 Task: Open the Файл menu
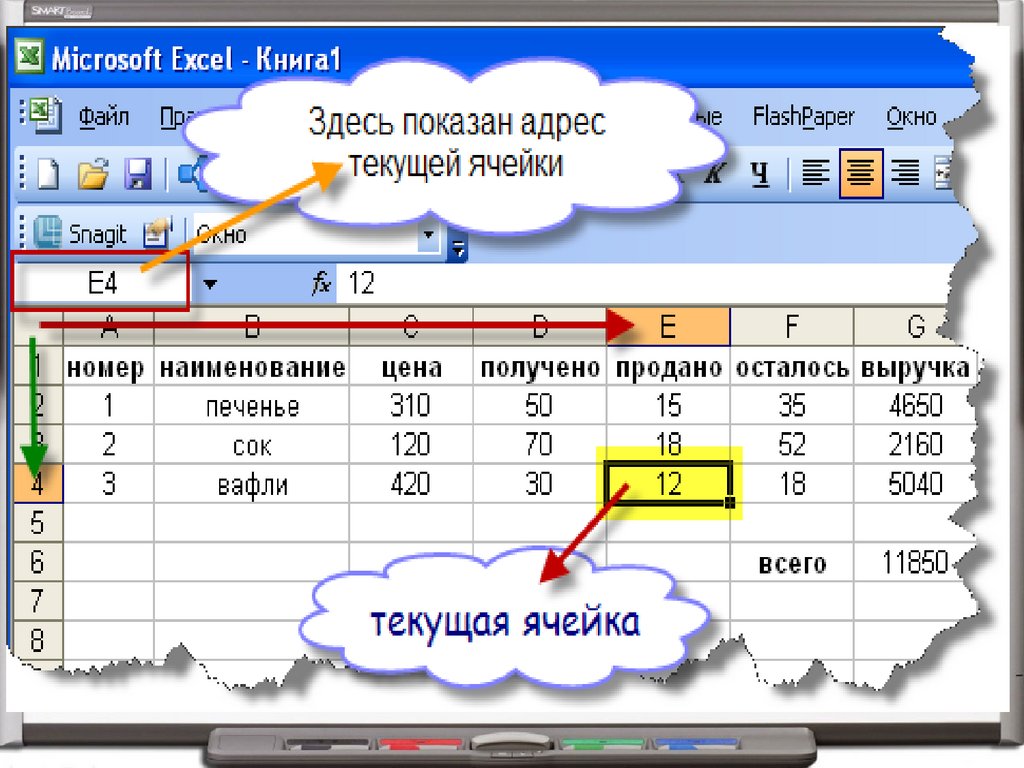(104, 118)
